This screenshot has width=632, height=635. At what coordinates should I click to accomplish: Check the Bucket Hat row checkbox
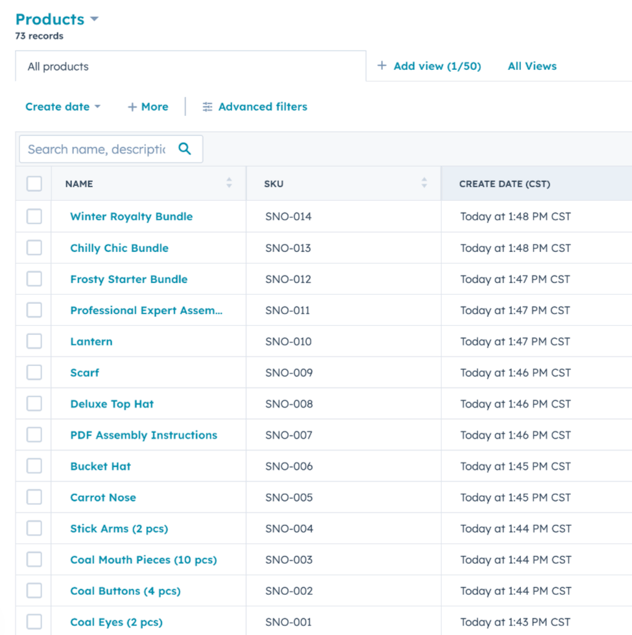tap(34, 466)
